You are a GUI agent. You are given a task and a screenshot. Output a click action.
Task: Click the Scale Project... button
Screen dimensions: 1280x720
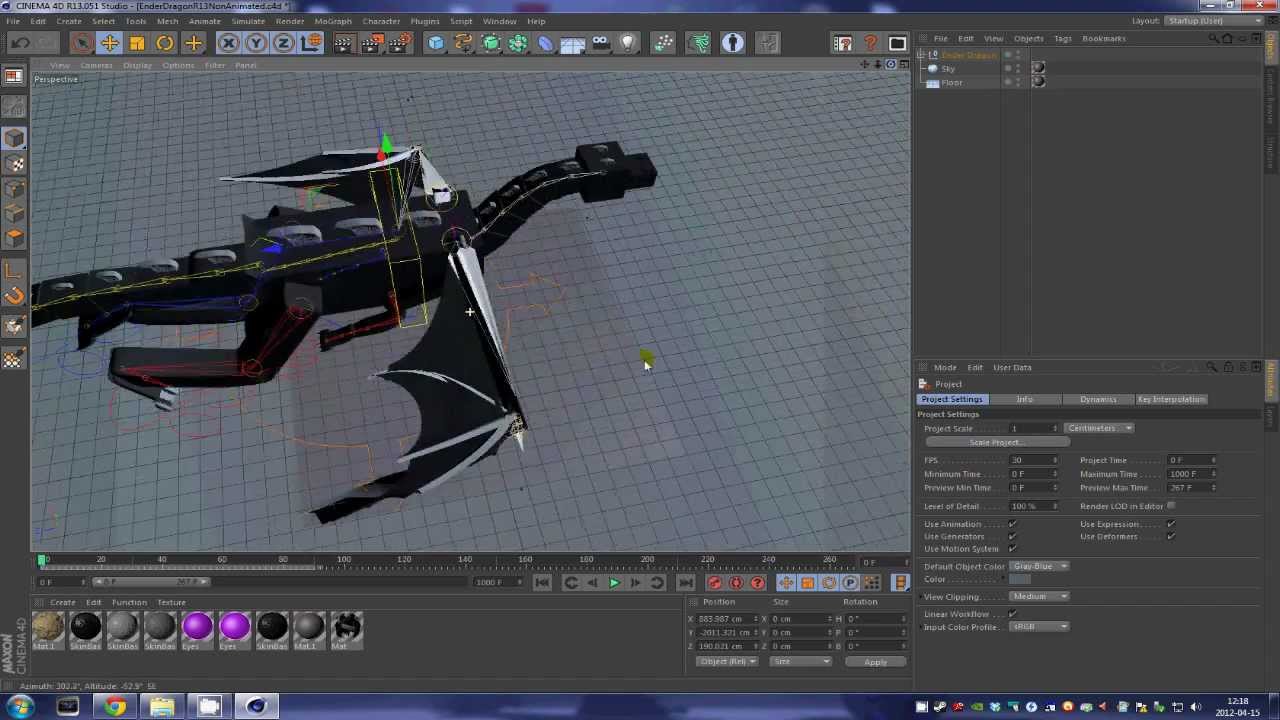pyautogui.click(x=996, y=442)
